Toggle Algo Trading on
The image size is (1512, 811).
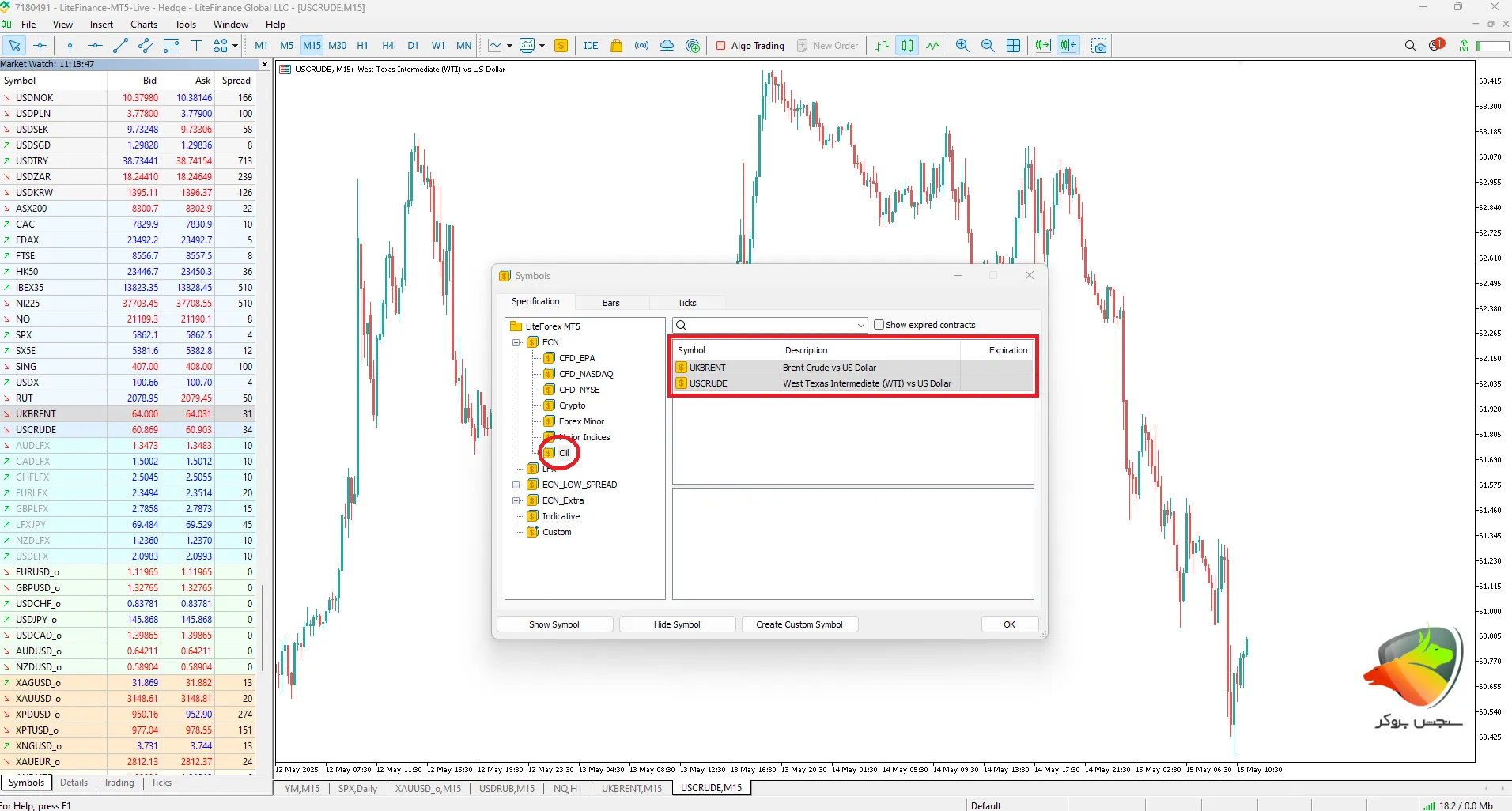coord(750,46)
